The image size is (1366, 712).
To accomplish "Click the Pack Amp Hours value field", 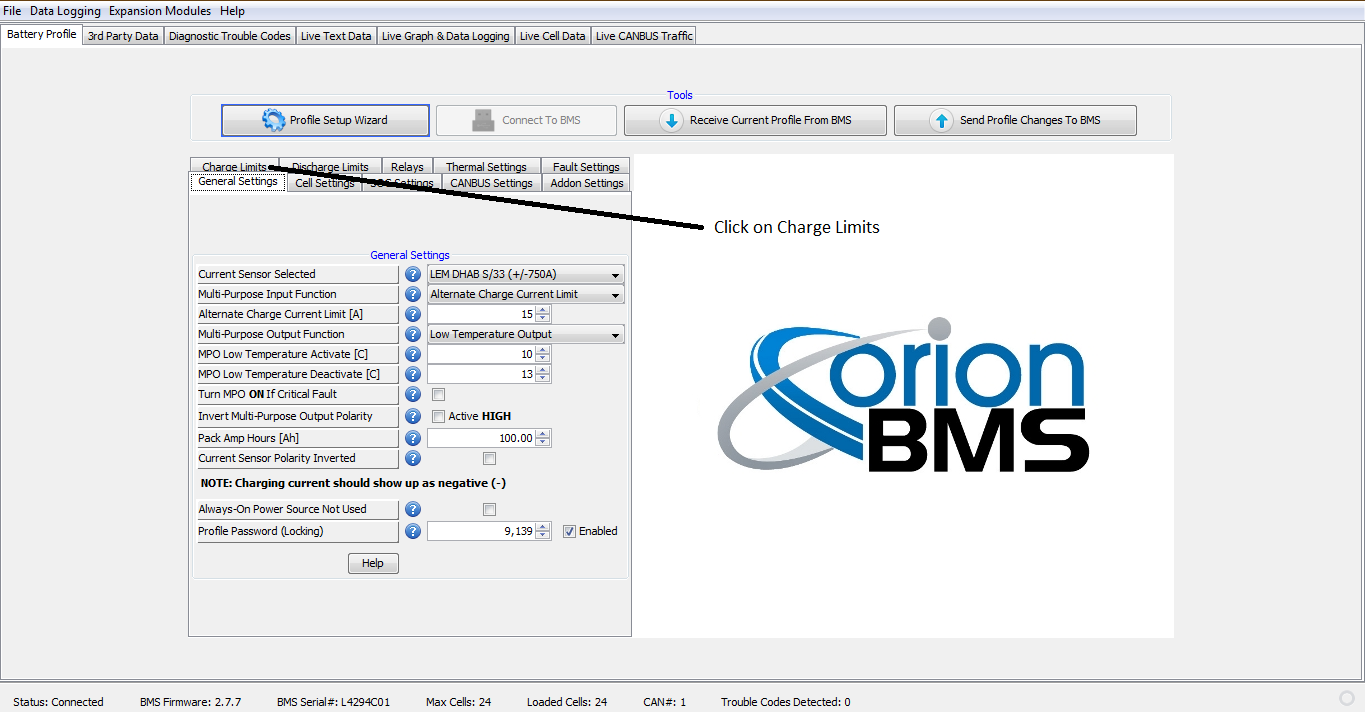I will 481,438.
